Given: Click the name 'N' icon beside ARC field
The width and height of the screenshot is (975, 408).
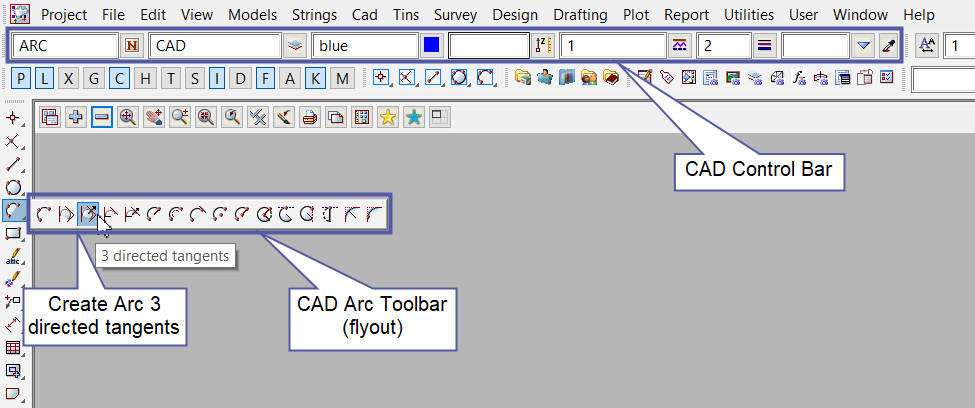Looking at the screenshot, I should pos(133,45).
